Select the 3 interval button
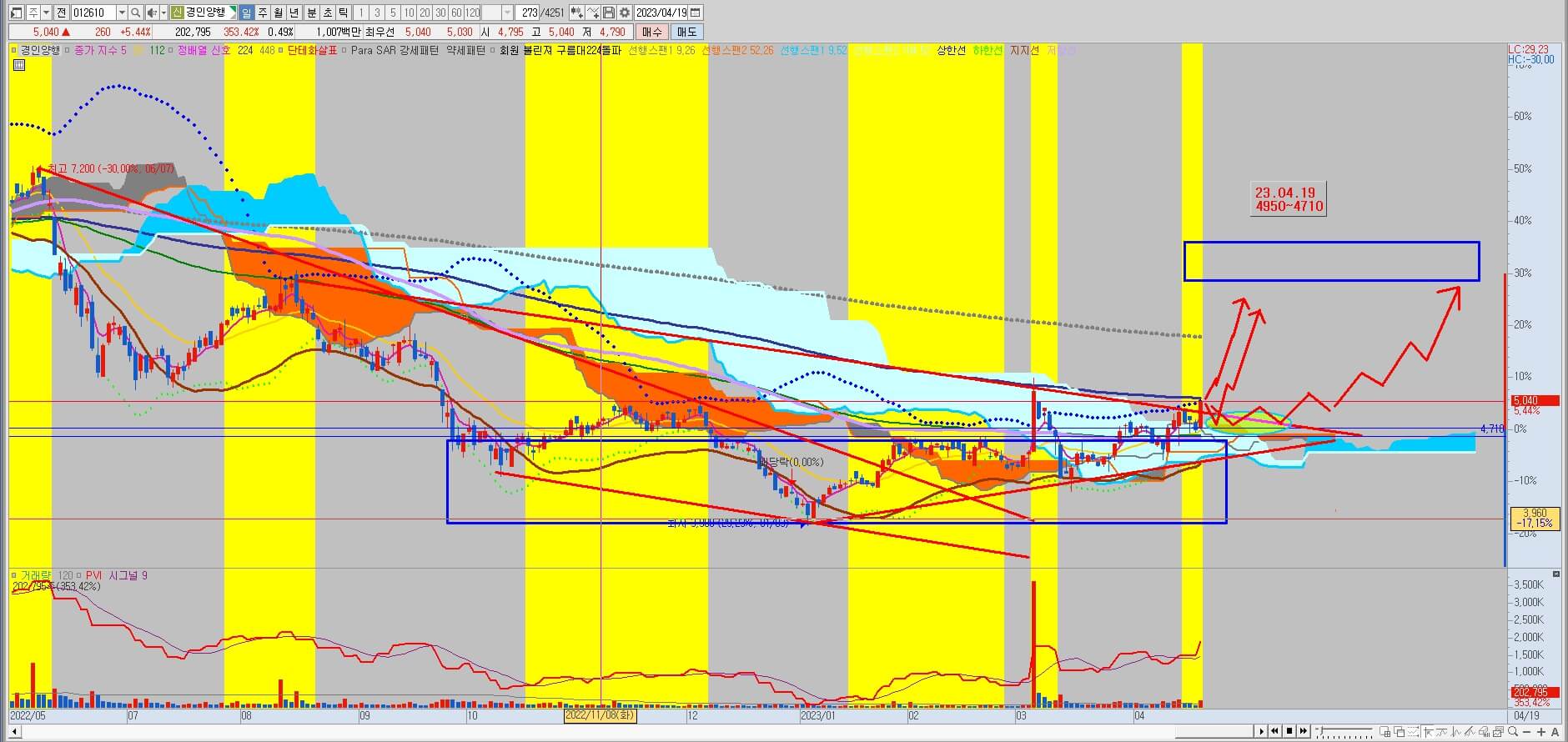Viewport: 1568px width, 742px height. [x=377, y=13]
